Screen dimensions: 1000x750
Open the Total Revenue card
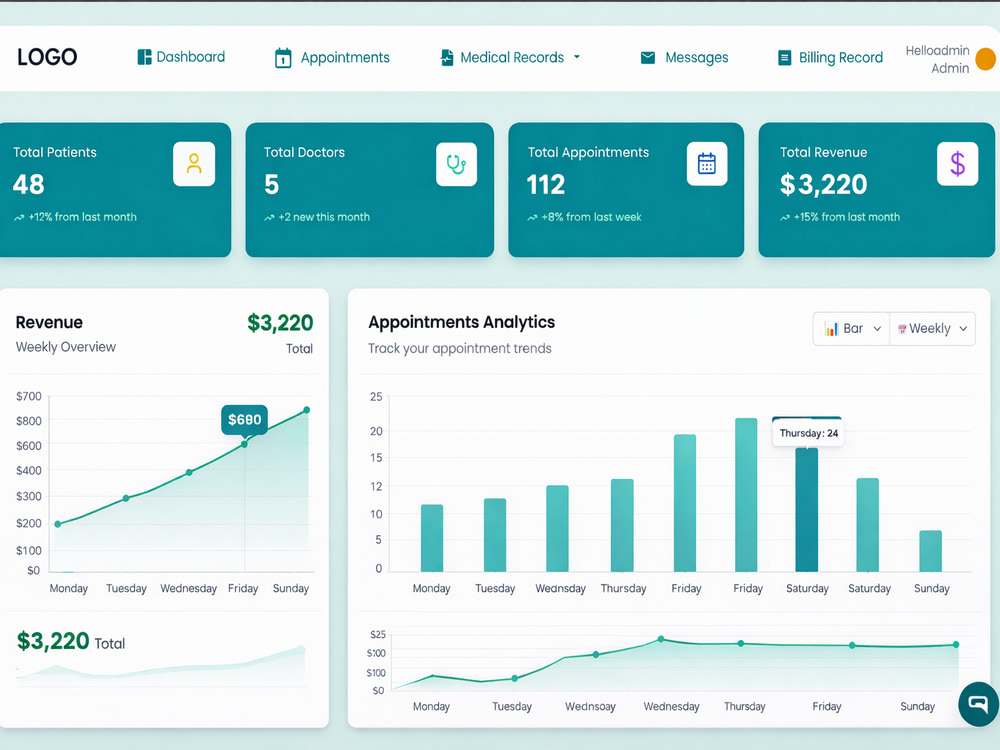876,190
